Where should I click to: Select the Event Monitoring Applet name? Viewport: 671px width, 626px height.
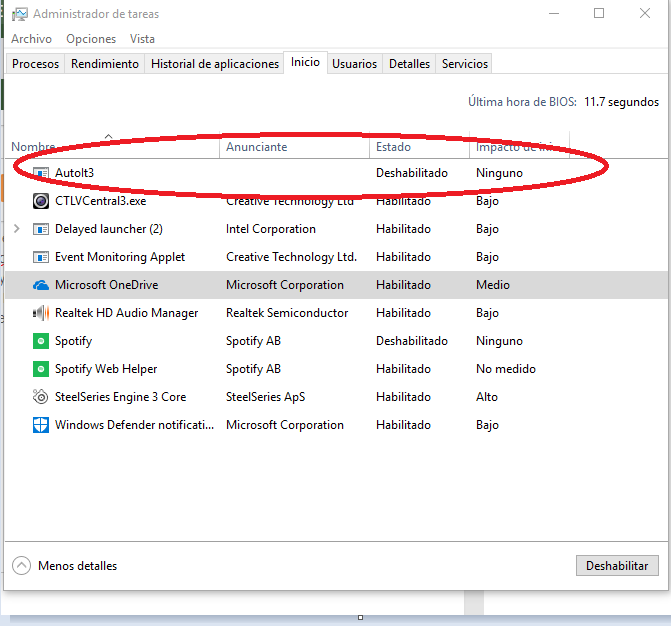(120, 257)
